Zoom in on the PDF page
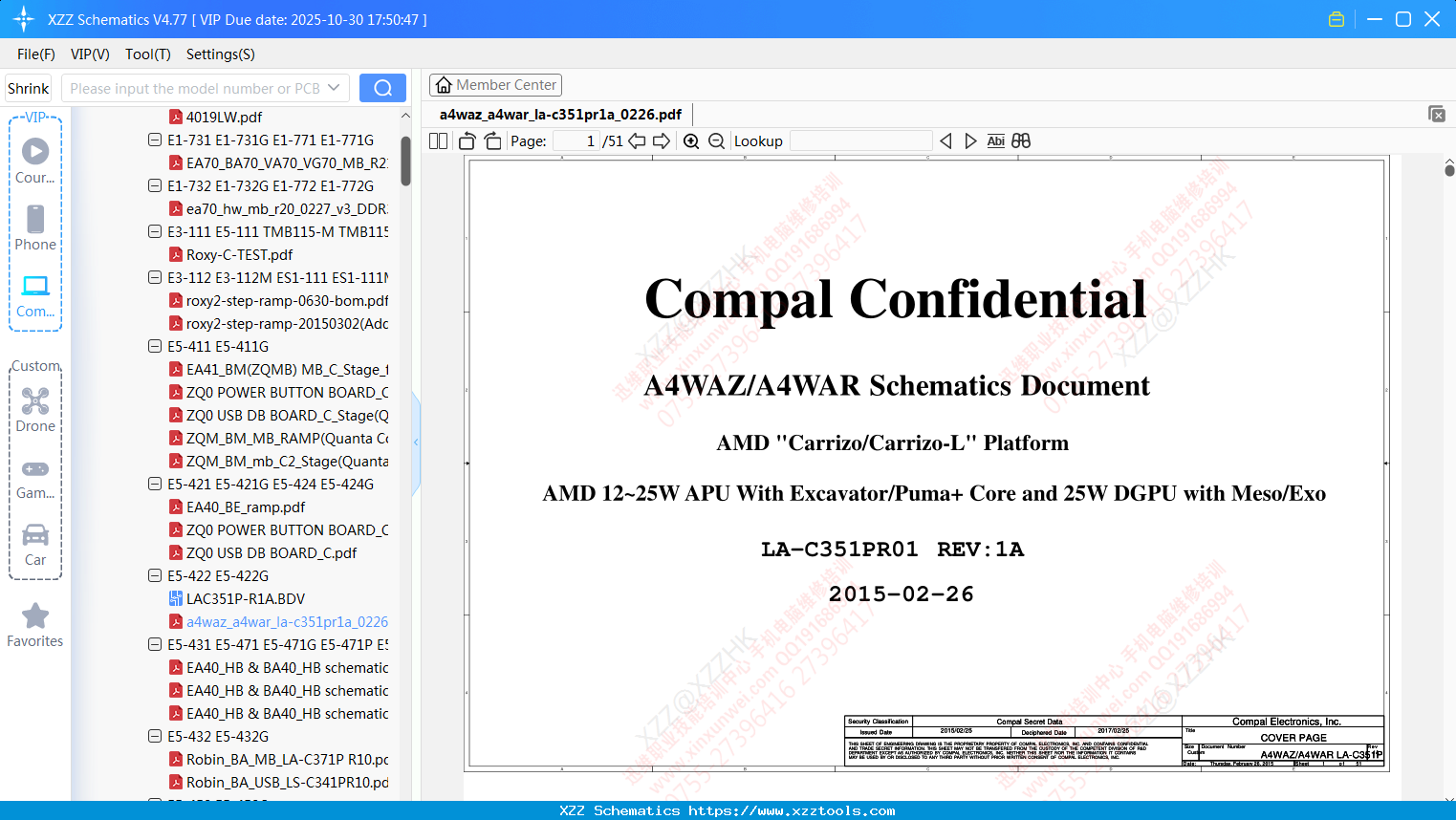The height and width of the screenshot is (820, 1456). click(691, 141)
